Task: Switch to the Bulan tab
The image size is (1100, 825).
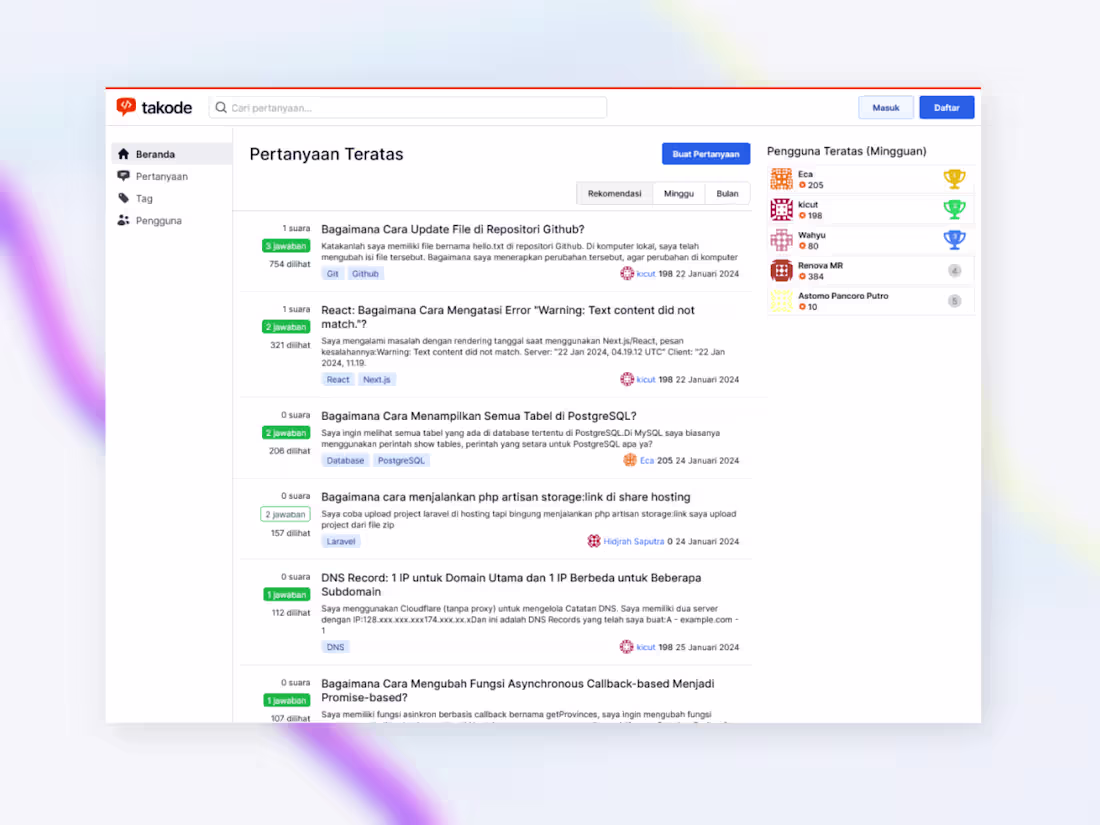Action: point(727,194)
